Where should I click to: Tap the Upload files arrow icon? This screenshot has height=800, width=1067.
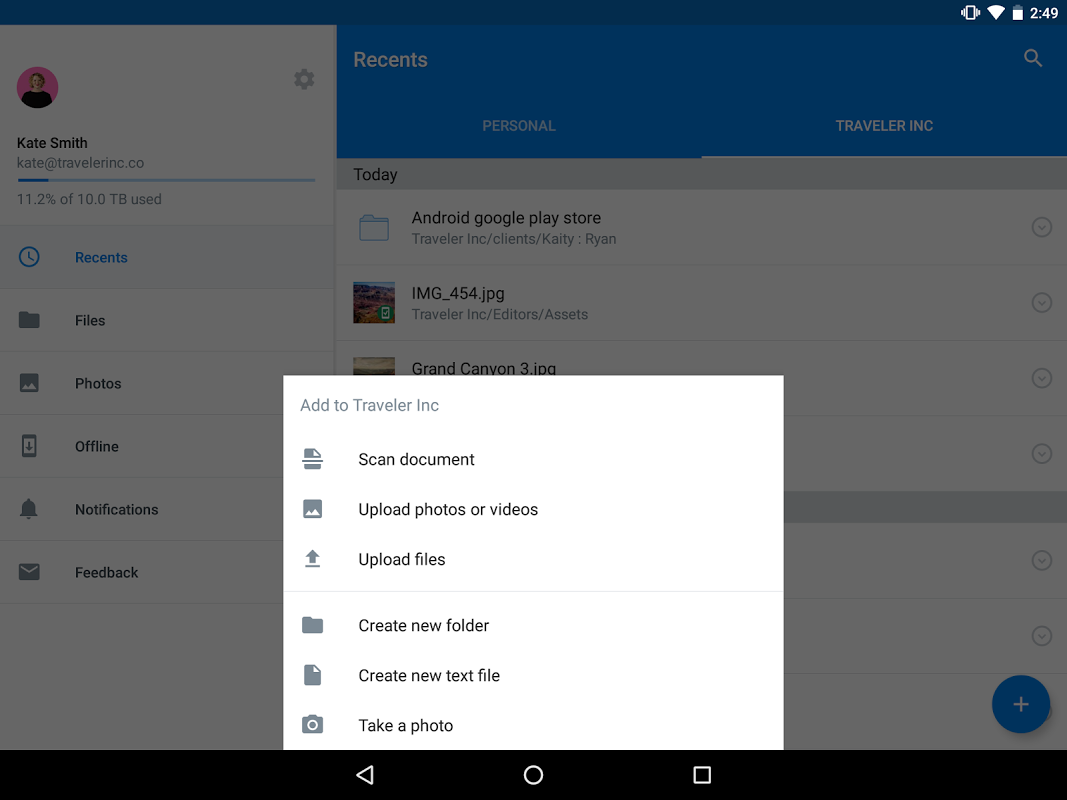click(x=312, y=559)
